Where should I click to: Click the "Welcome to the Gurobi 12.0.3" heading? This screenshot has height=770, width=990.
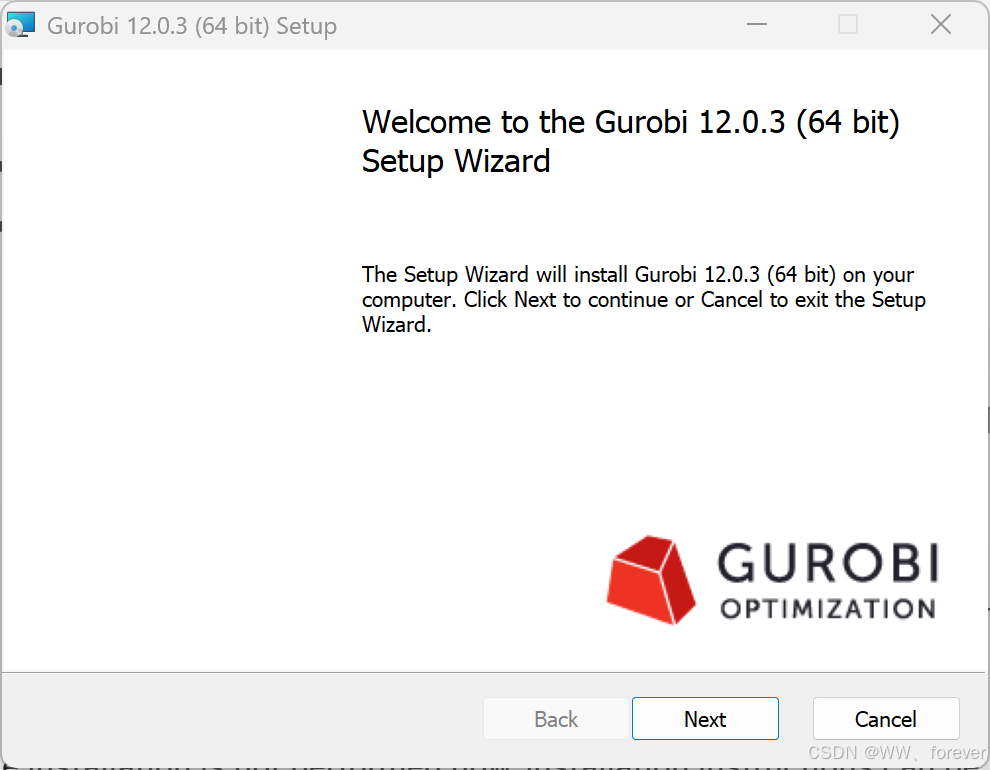point(630,141)
